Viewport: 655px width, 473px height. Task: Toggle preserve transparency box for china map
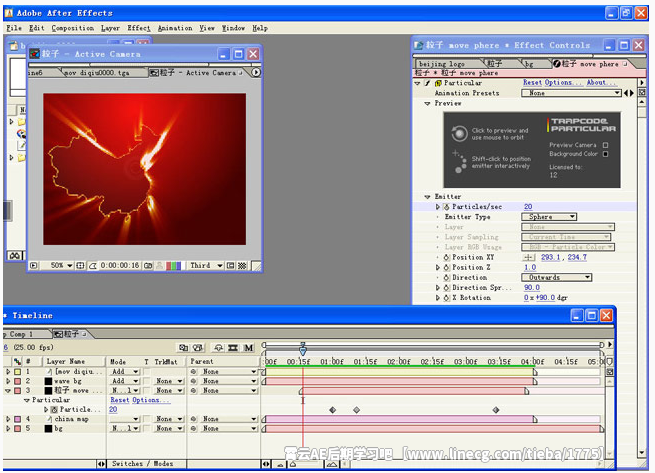[x=147, y=419]
